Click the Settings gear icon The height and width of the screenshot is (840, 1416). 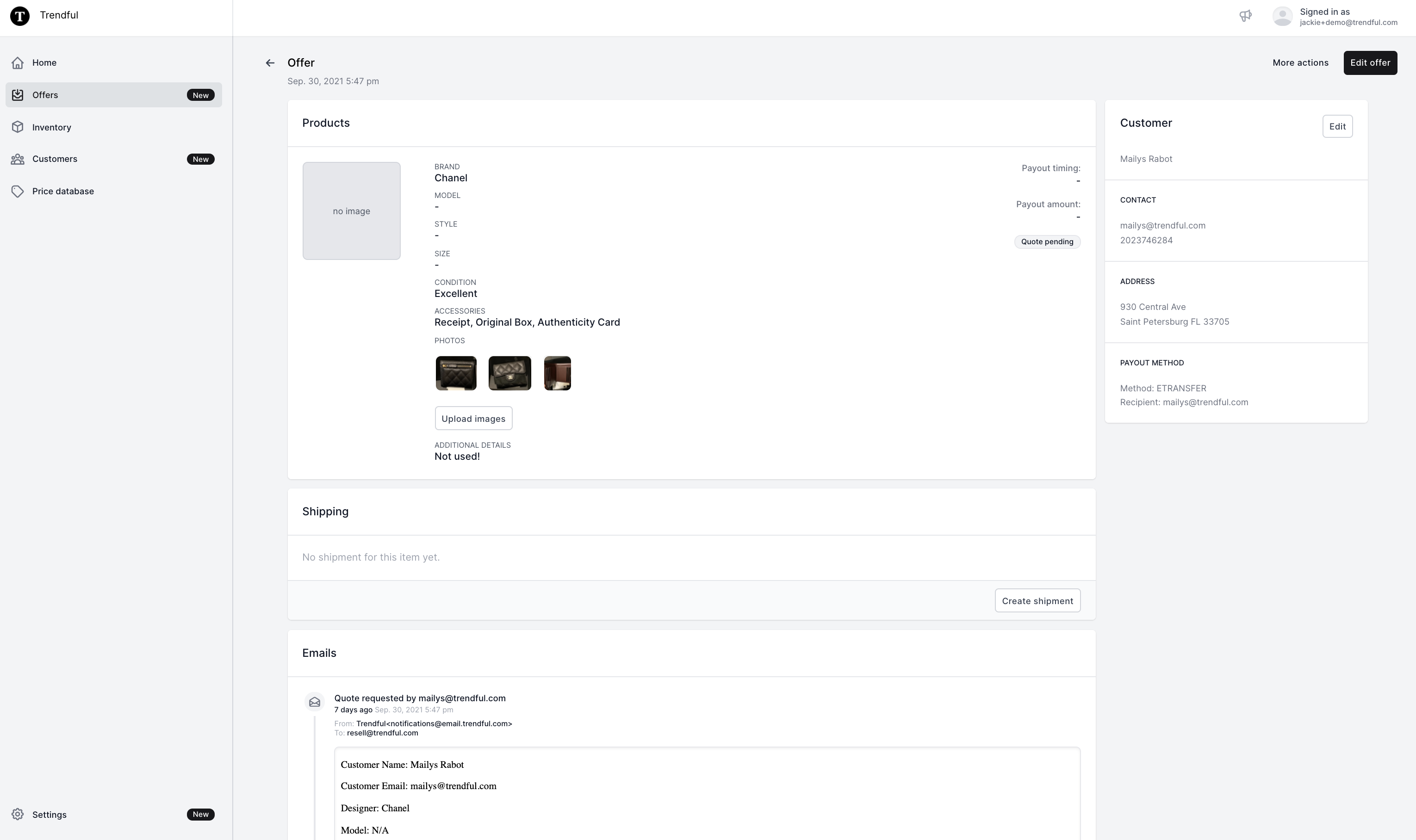(x=18, y=815)
